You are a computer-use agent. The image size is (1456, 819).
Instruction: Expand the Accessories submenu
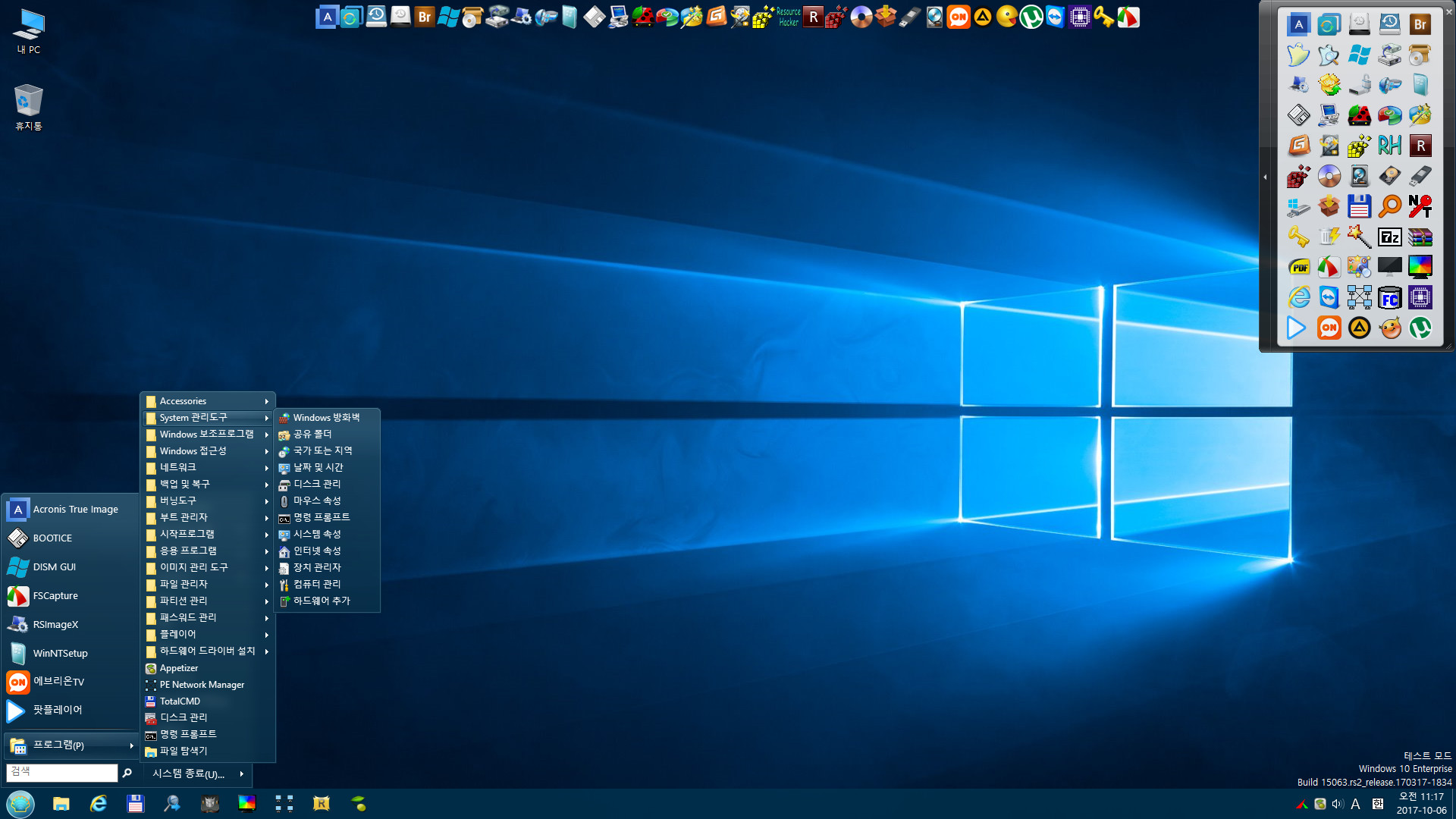[x=208, y=401]
